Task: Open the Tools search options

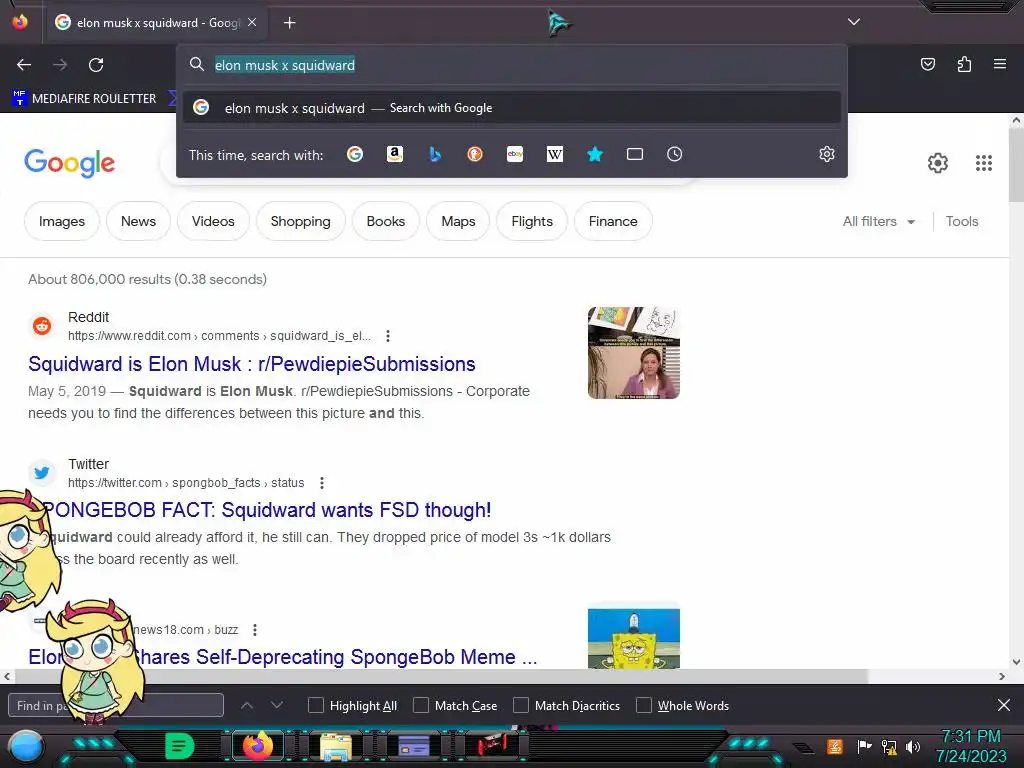Action: [x=962, y=221]
